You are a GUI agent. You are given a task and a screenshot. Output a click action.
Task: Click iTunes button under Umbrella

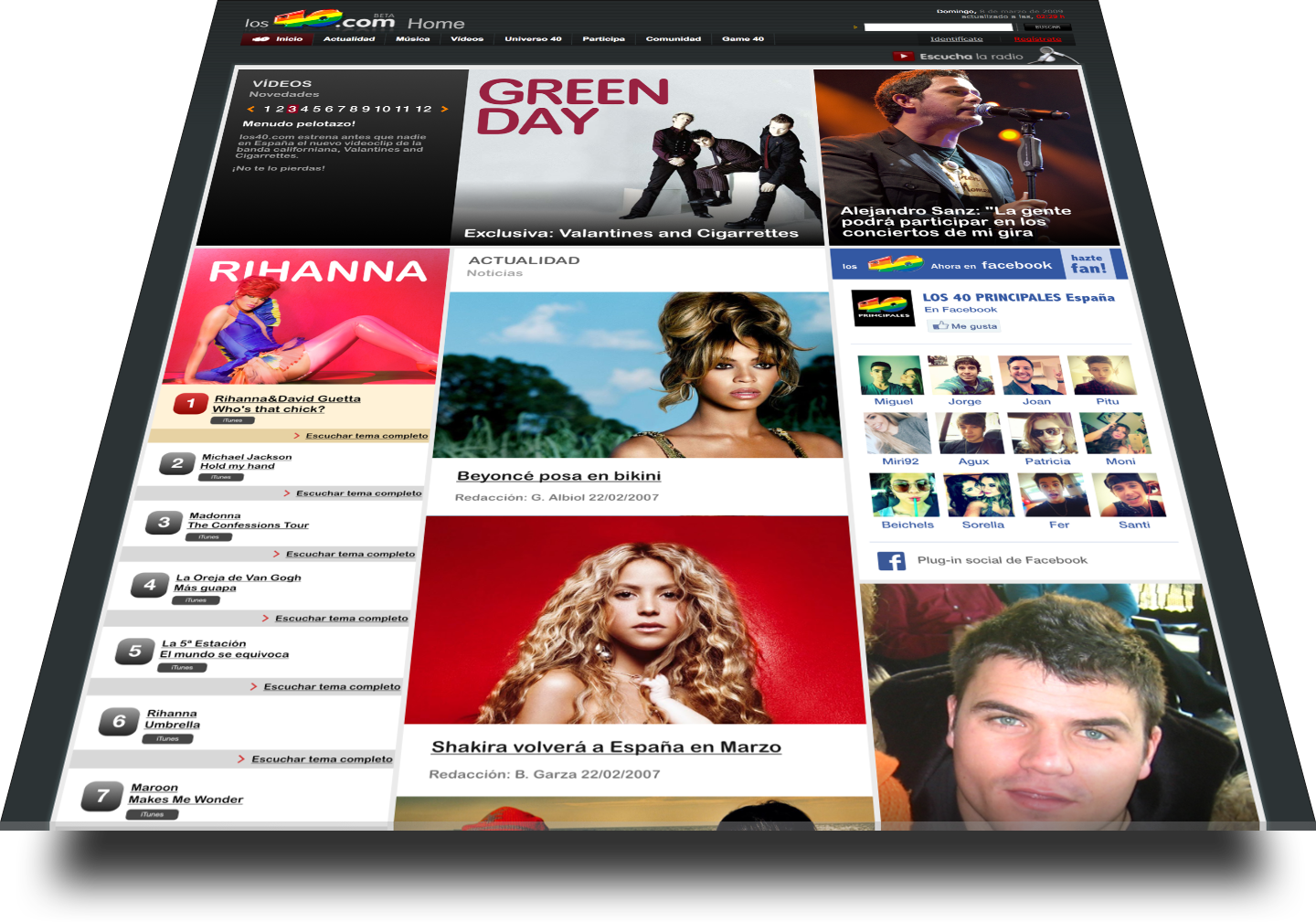coord(167,738)
